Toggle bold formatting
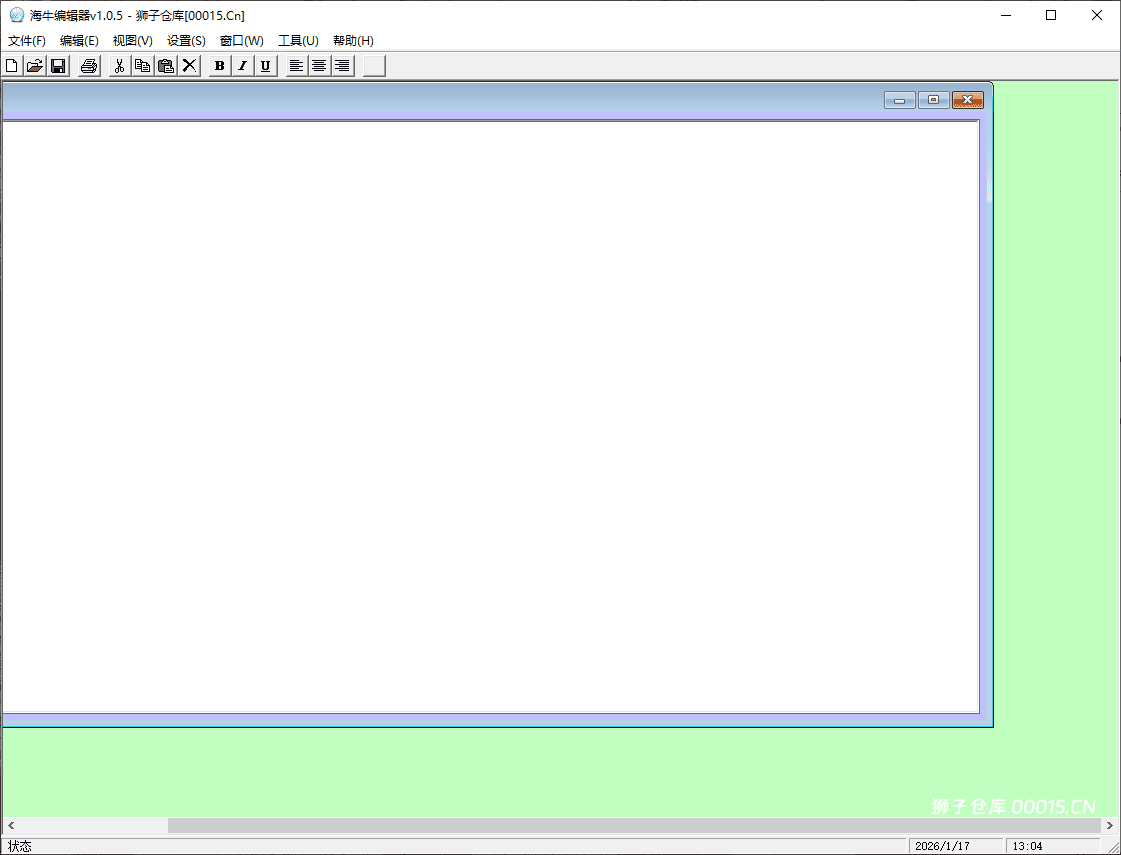This screenshot has width=1121, height=855. (220, 66)
